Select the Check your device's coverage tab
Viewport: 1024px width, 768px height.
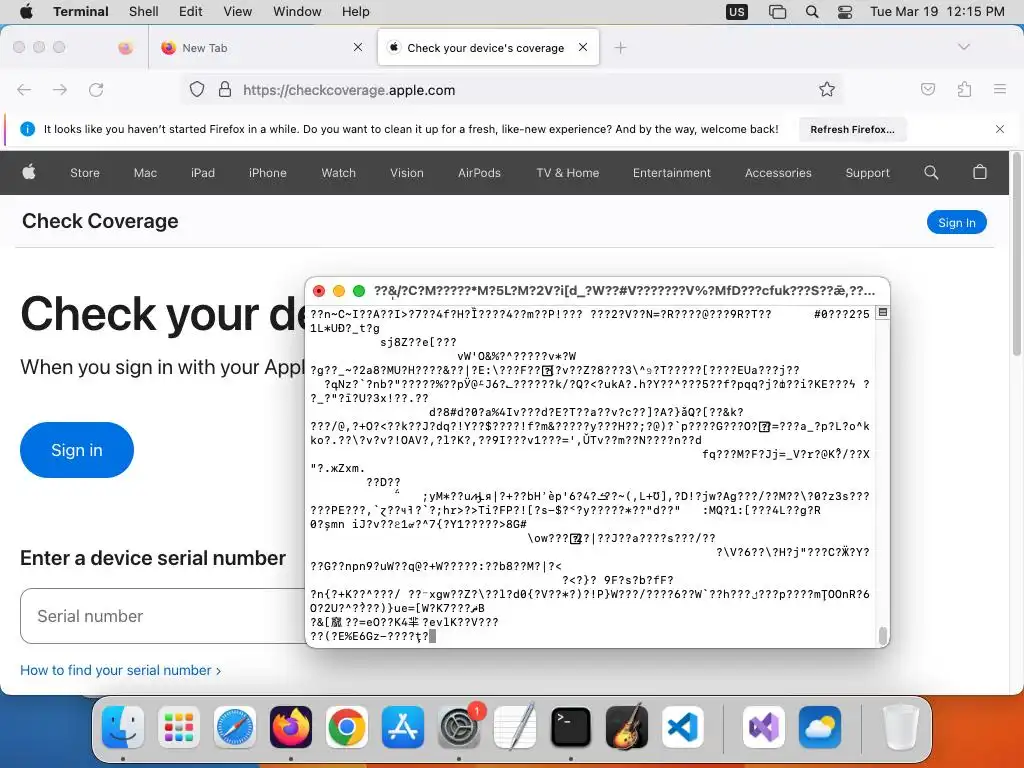488,47
